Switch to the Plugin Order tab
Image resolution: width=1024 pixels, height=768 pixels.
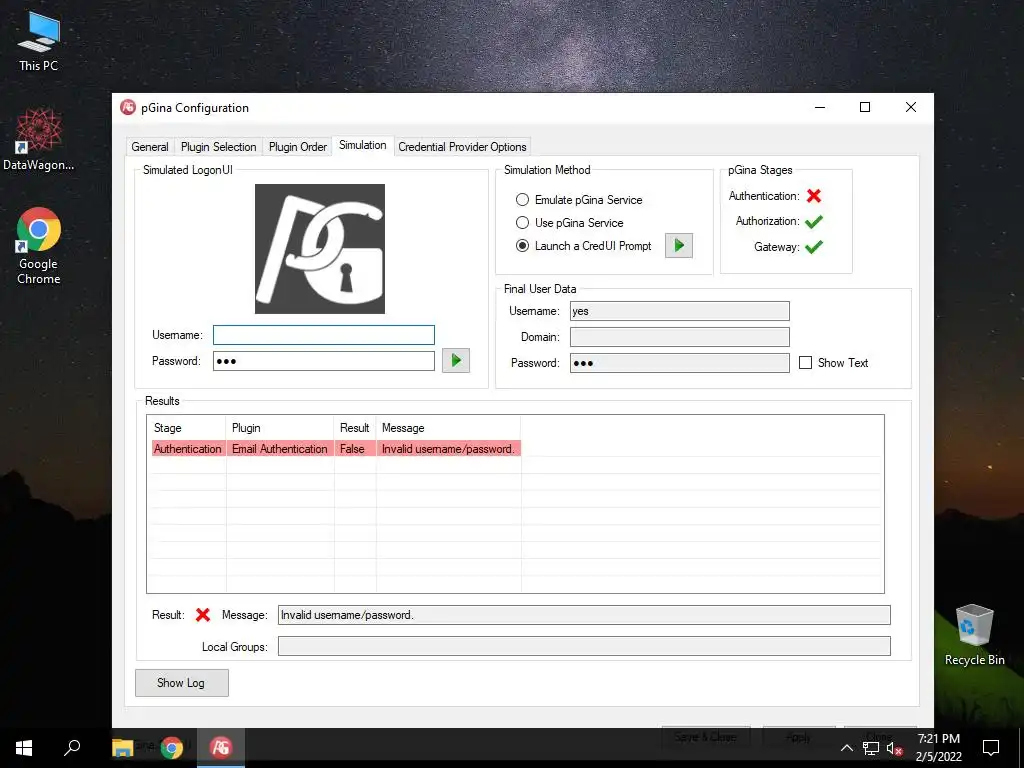coord(298,147)
